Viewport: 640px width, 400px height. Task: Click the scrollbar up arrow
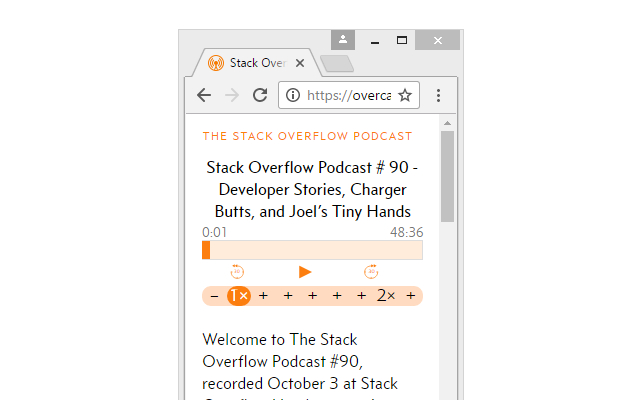click(447, 123)
